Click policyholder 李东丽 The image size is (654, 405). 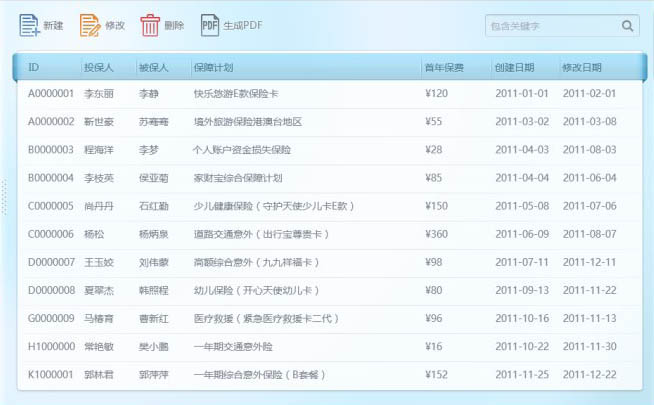click(x=98, y=94)
